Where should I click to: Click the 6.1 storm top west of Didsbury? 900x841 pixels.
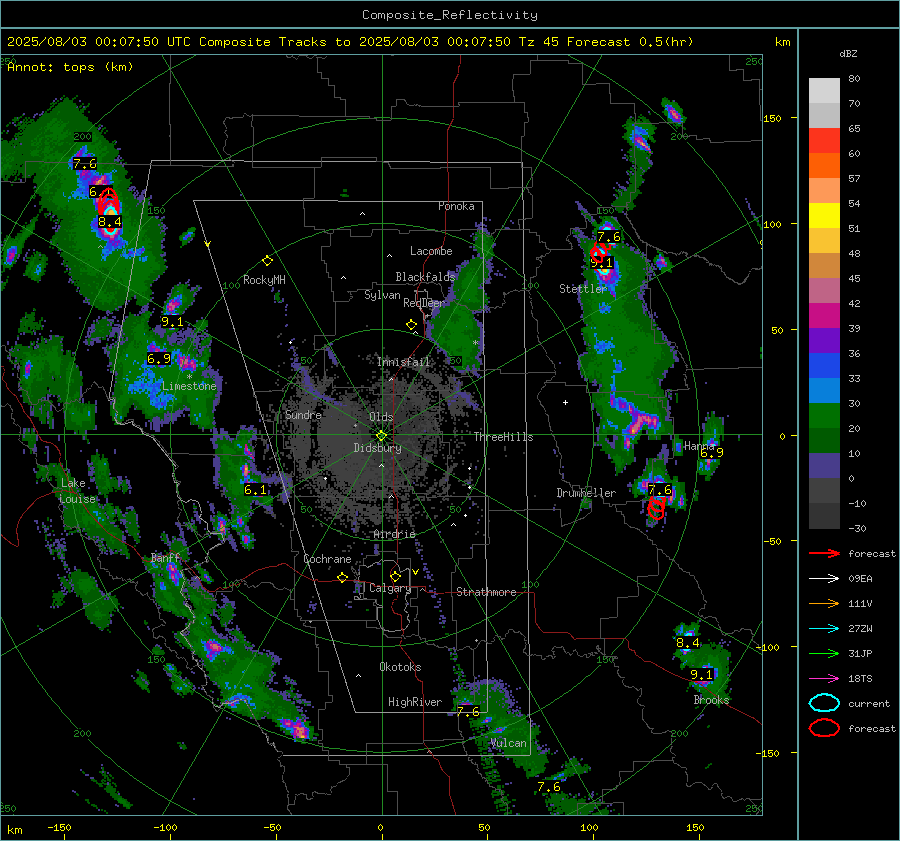[255, 490]
